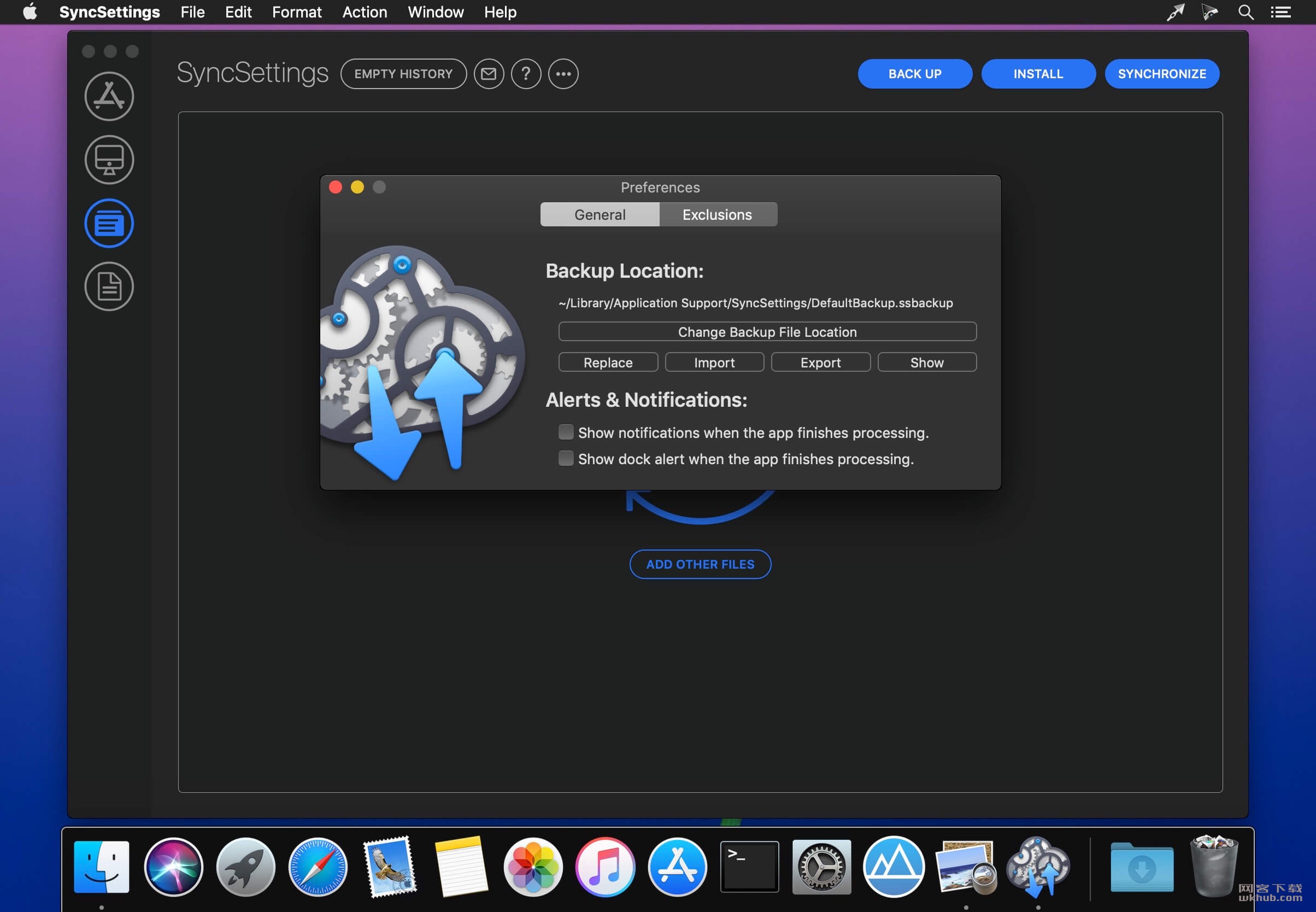The image size is (1316, 912).
Task: Open the Window menu
Action: click(x=435, y=12)
